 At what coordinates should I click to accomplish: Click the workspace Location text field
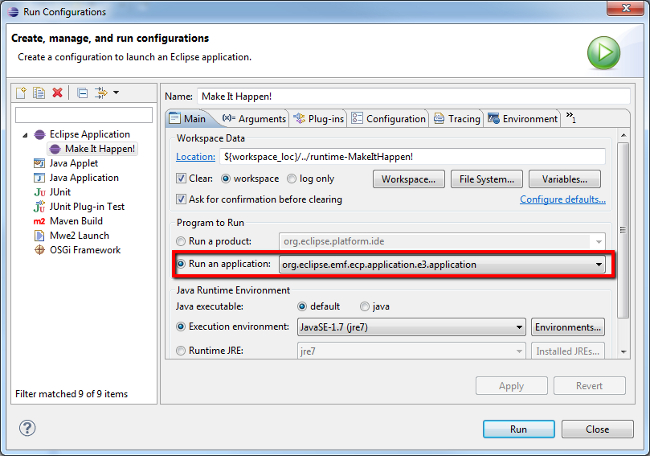click(412, 157)
